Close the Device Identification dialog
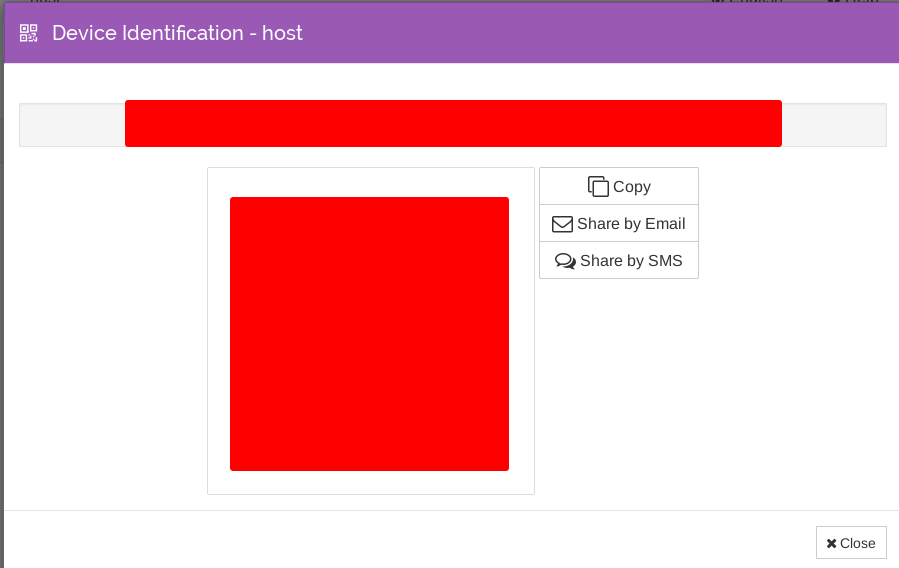The image size is (899, 568). click(850, 543)
